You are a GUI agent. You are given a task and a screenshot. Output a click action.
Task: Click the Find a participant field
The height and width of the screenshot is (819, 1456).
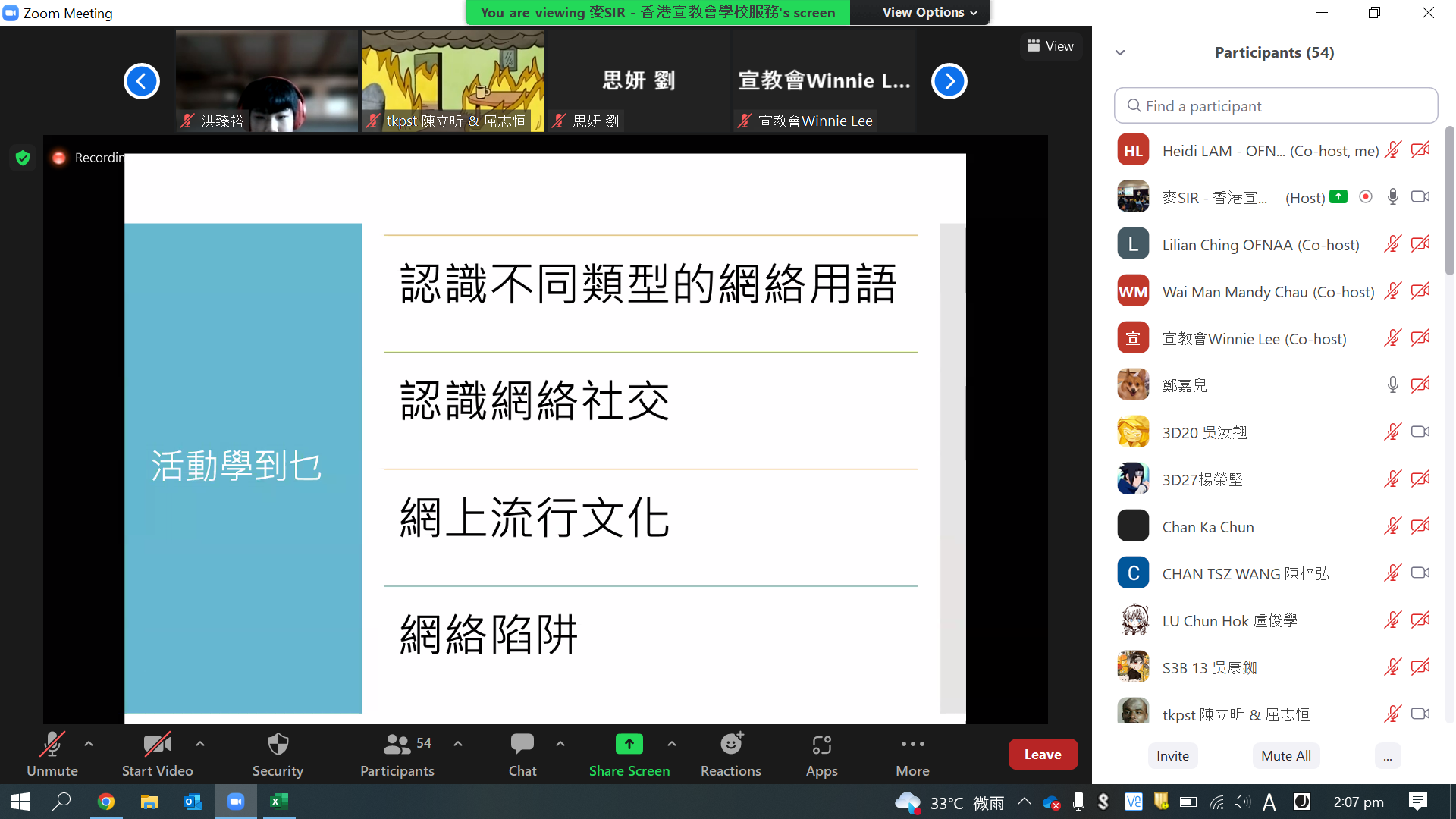pos(1276,106)
